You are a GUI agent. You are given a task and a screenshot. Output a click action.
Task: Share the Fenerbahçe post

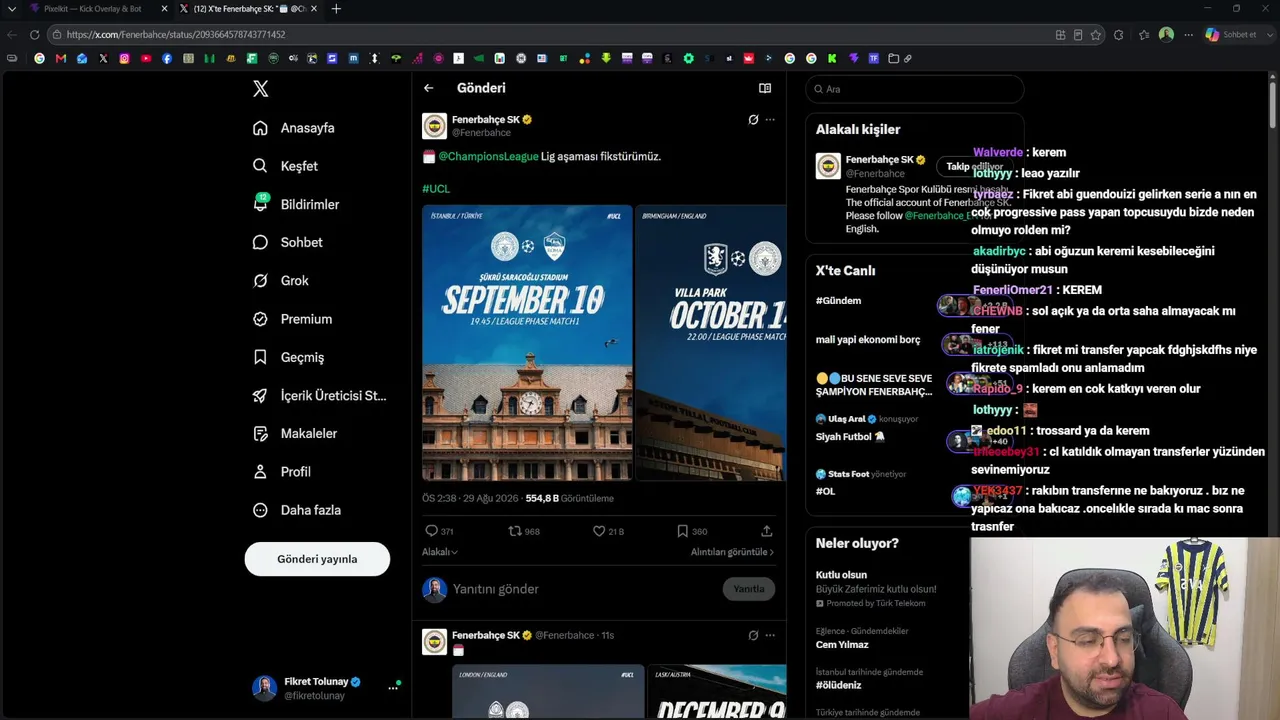tap(767, 531)
